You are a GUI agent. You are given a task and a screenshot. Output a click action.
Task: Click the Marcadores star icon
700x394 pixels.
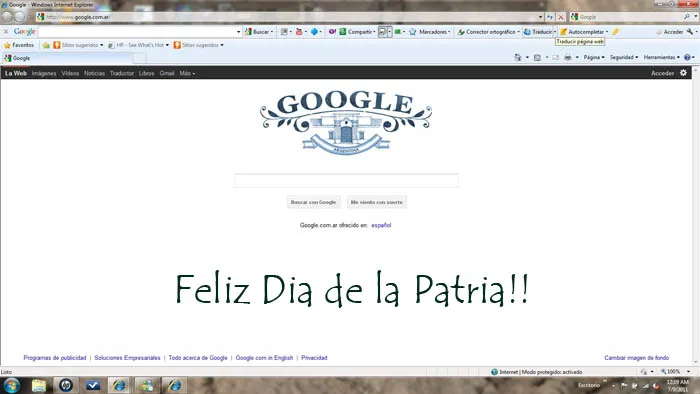[x=412, y=32]
